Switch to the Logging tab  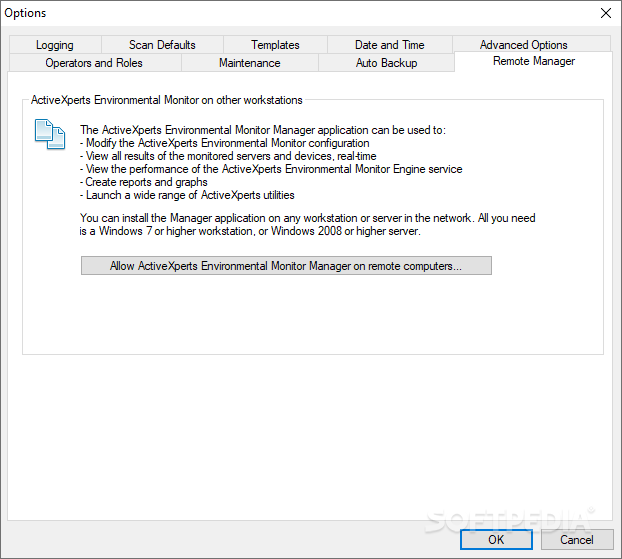point(55,45)
